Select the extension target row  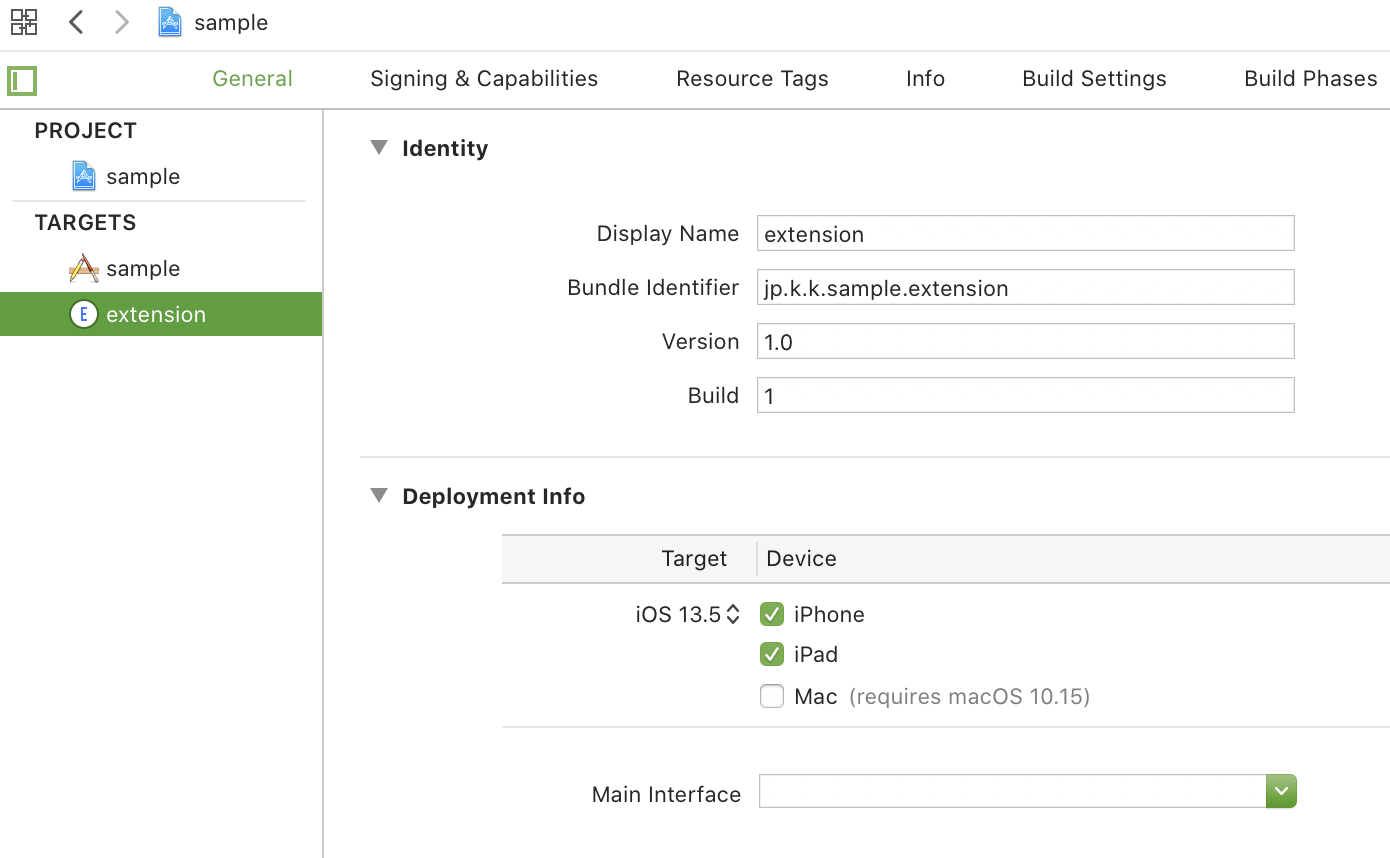161,314
